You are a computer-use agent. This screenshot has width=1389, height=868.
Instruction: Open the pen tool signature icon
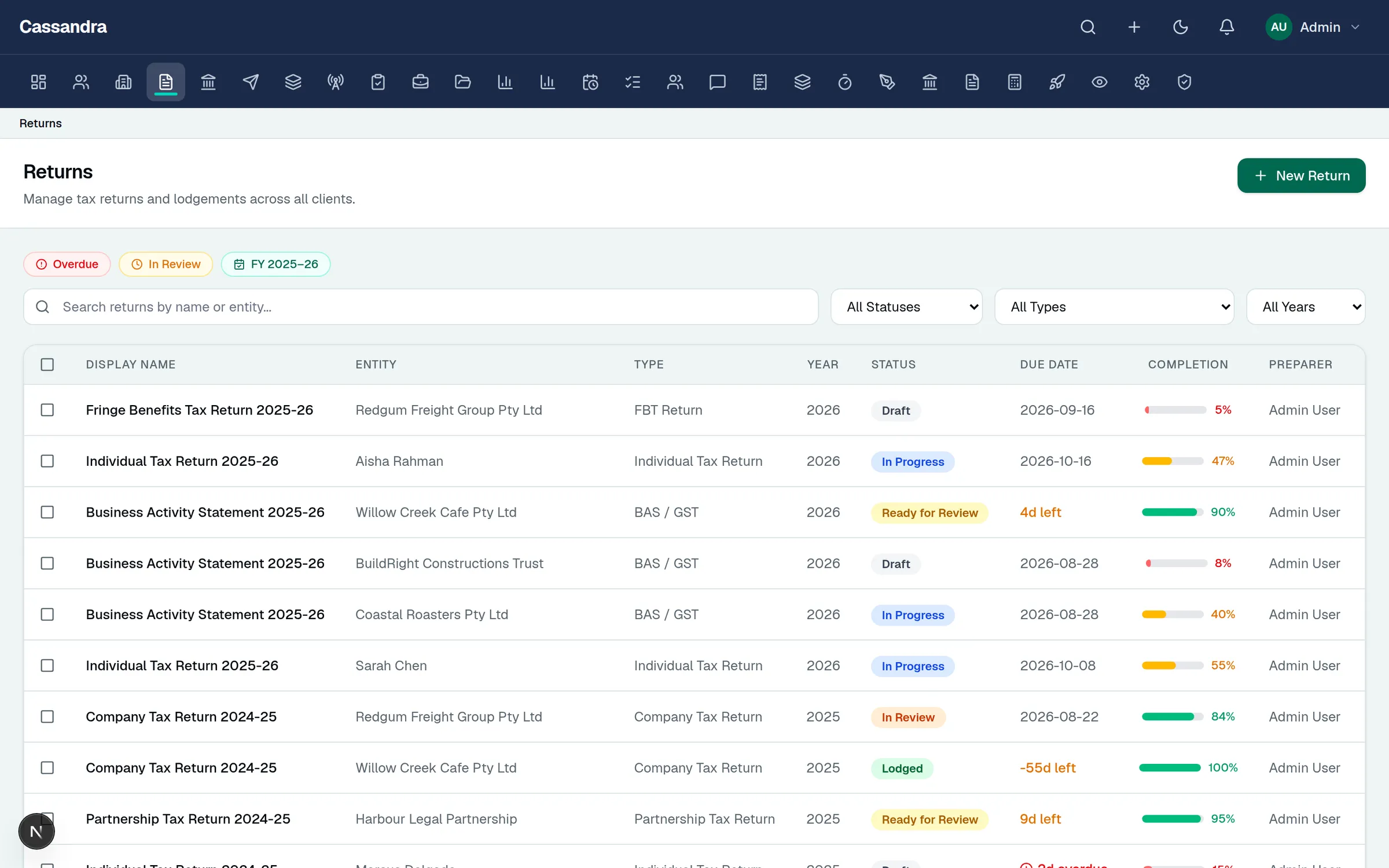click(887, 82)
